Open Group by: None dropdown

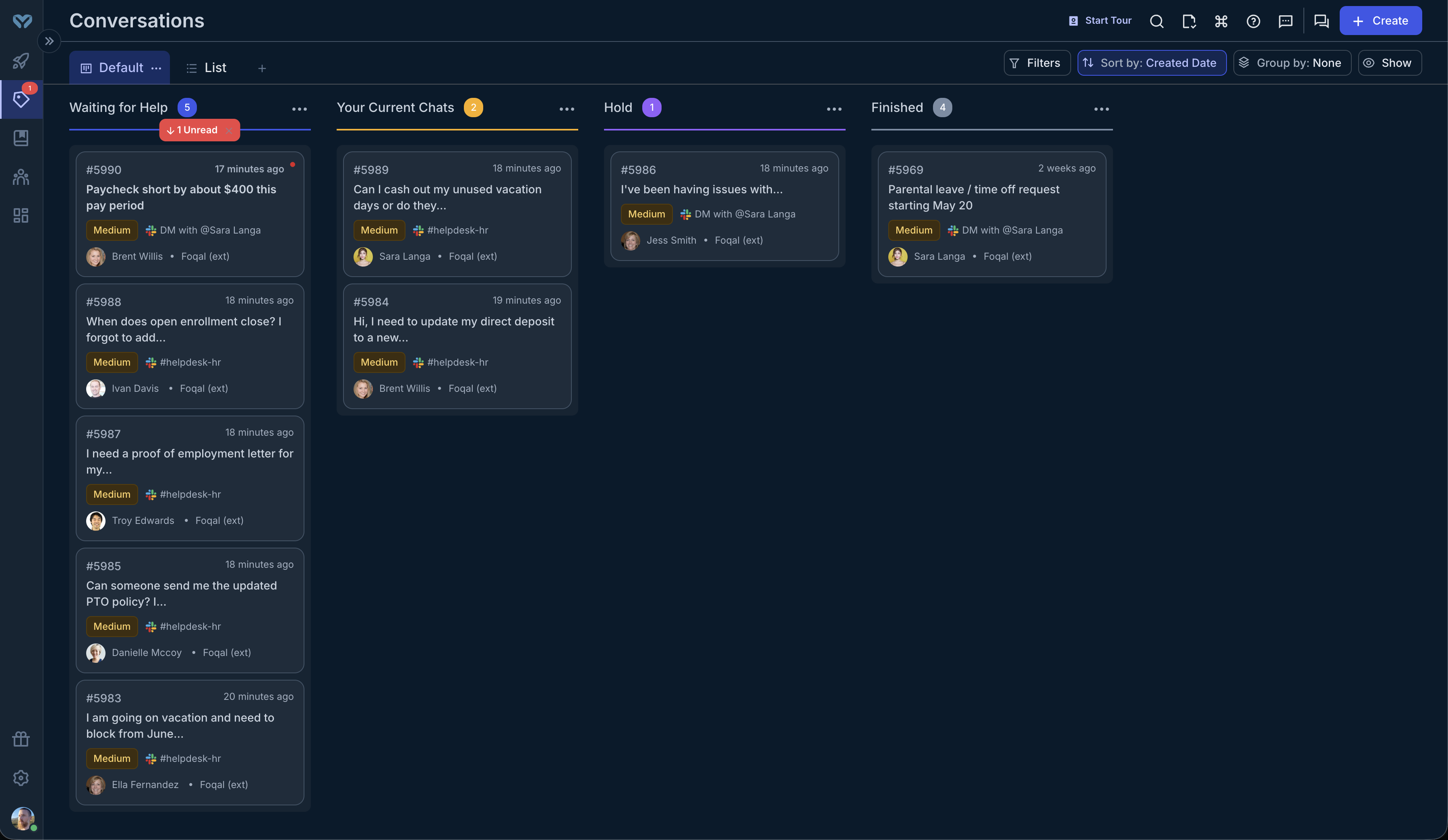pos(1292,63)
